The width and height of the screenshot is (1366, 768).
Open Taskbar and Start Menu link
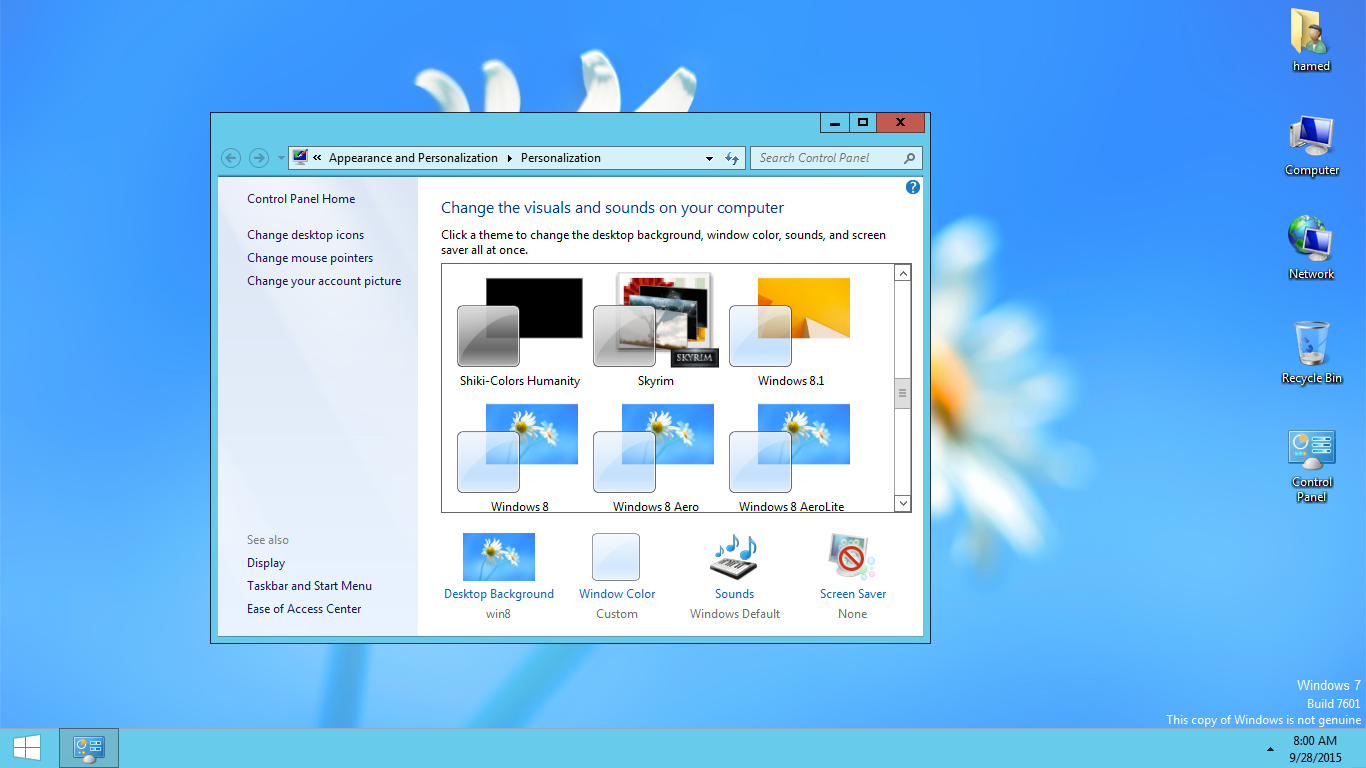pos(309,586)
